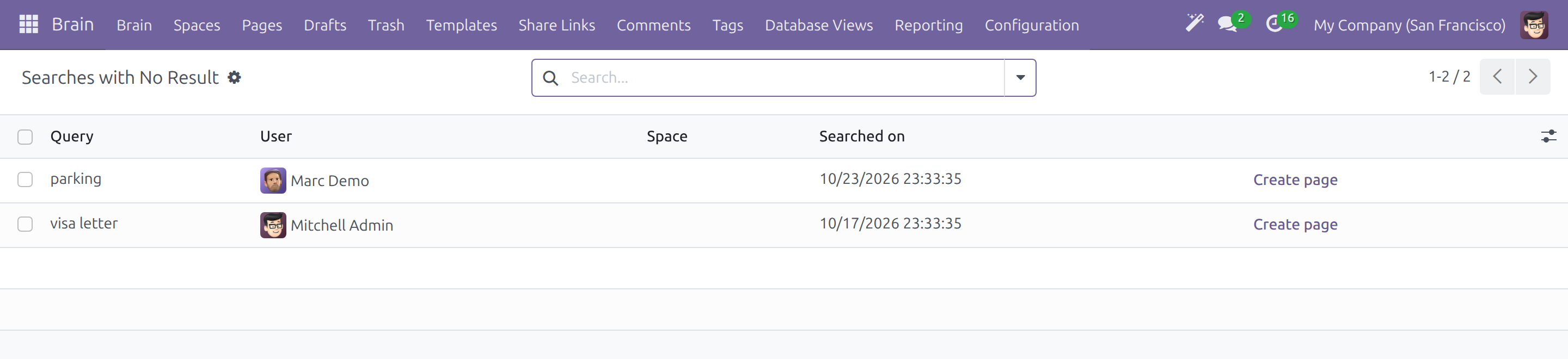This screenshot has height=359, width=1568.
Task: Focus the Search... input field
Action: (785, 78)
